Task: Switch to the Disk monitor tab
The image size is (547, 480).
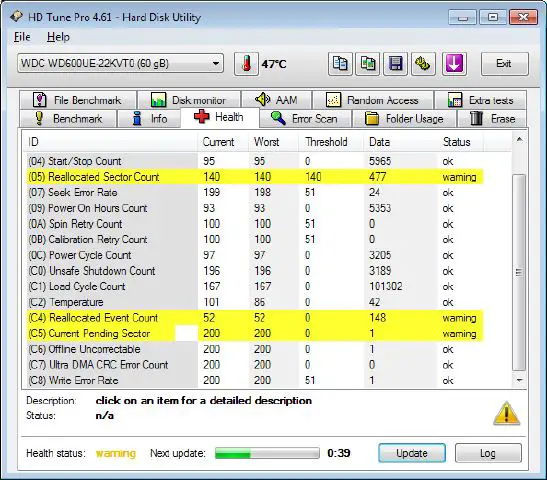Action: (x=189, y=100)
